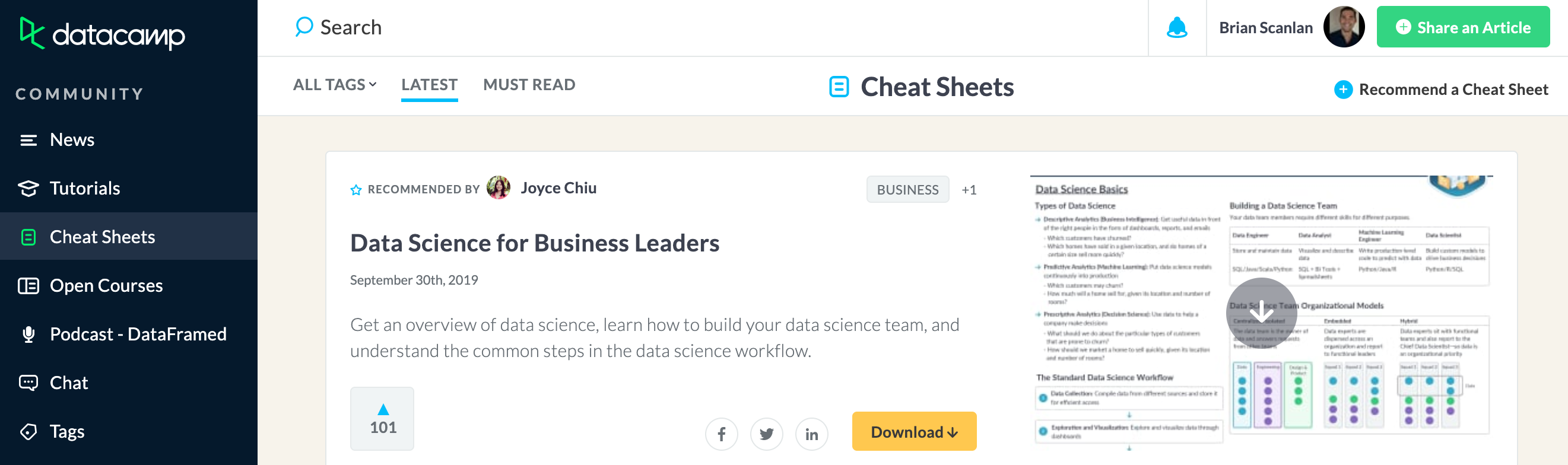Filter by the BUSINESS tag
1568x465 pixels.
click(907, 190)
